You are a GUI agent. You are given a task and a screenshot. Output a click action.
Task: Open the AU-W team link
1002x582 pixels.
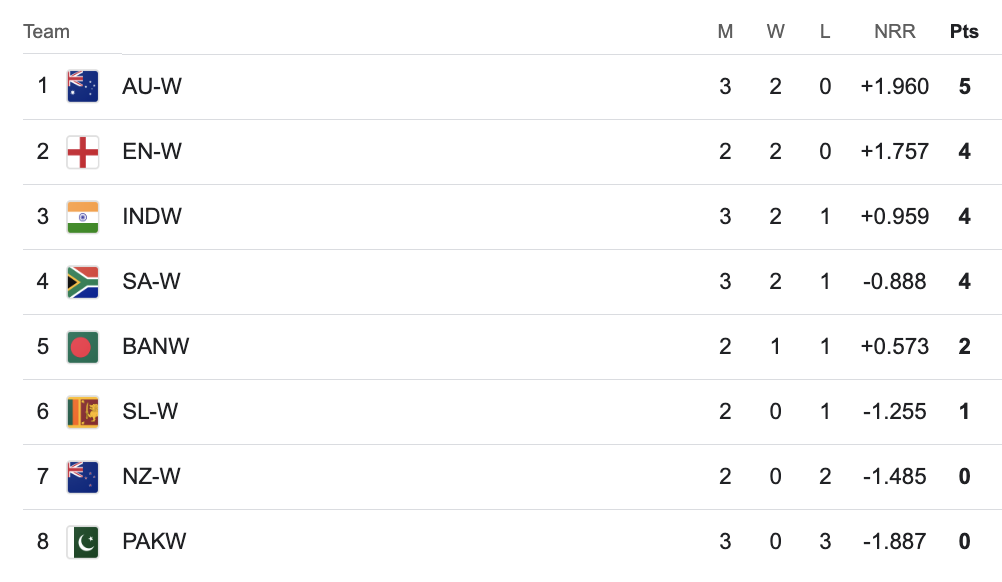coord(152,87)
